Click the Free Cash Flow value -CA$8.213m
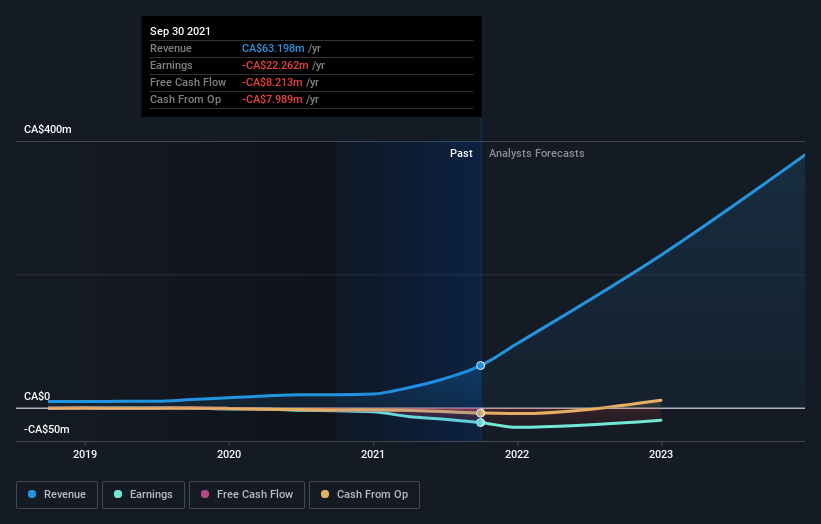This screenshot has width=821, height=524. click(272, 82)
